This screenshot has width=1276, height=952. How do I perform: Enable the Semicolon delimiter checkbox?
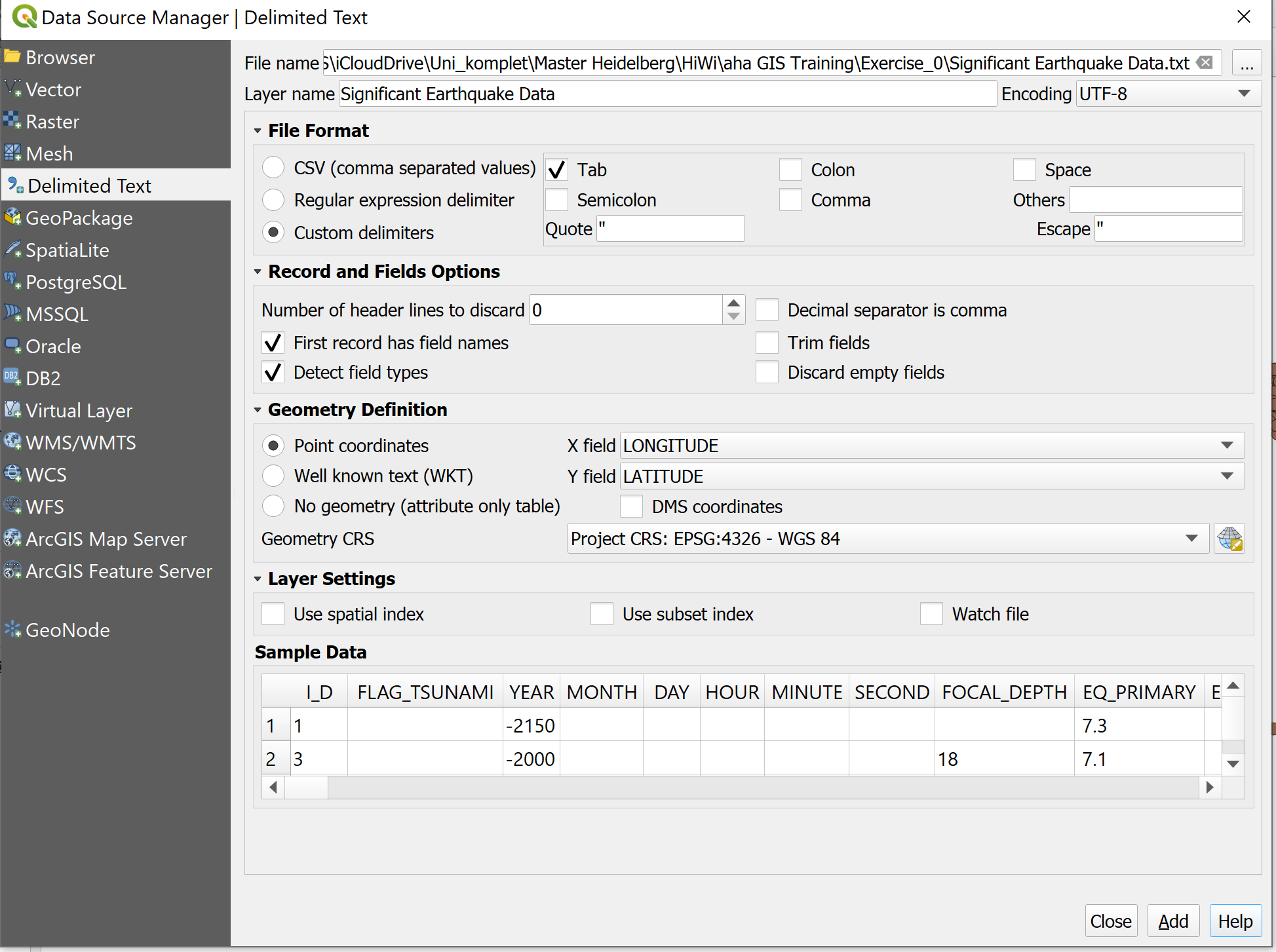[x=557, y=200]
